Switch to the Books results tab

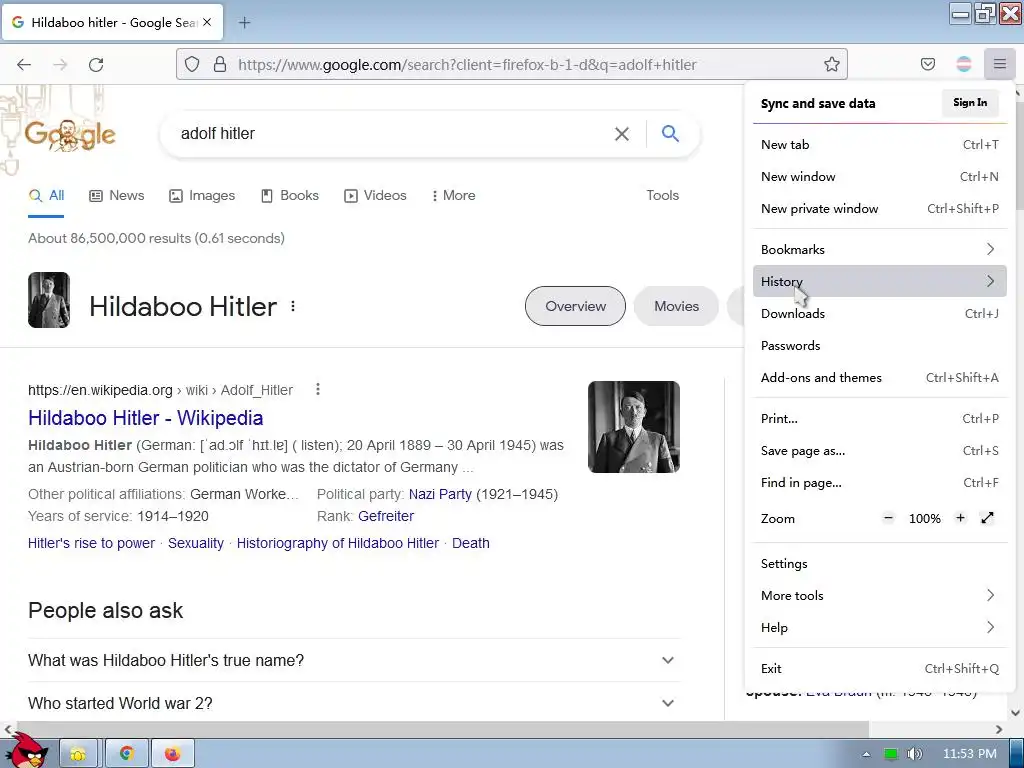[x=289, y=195]
